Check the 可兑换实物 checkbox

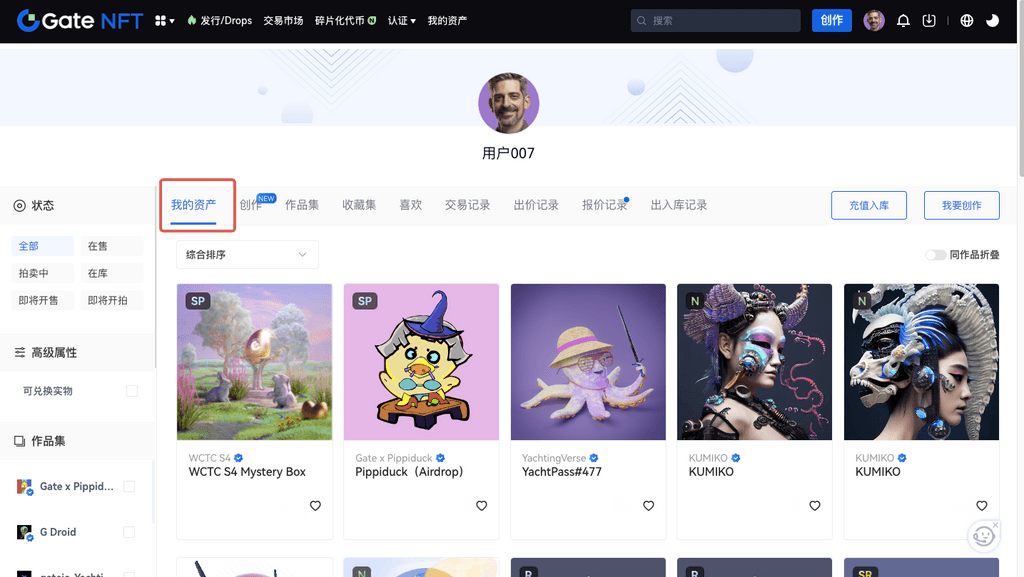(x=132, y=391)
